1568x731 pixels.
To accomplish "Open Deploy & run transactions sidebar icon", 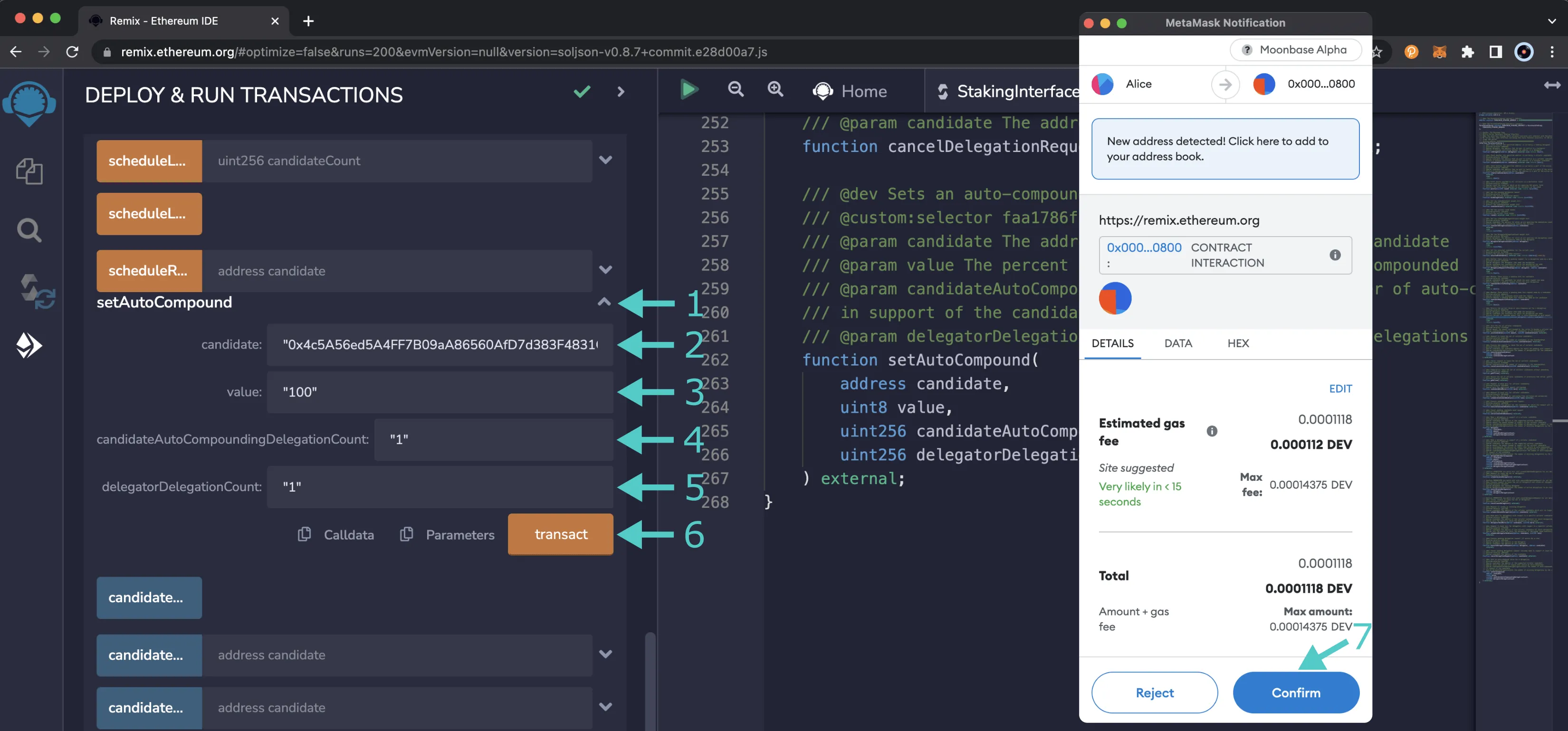I will (29, 346).
